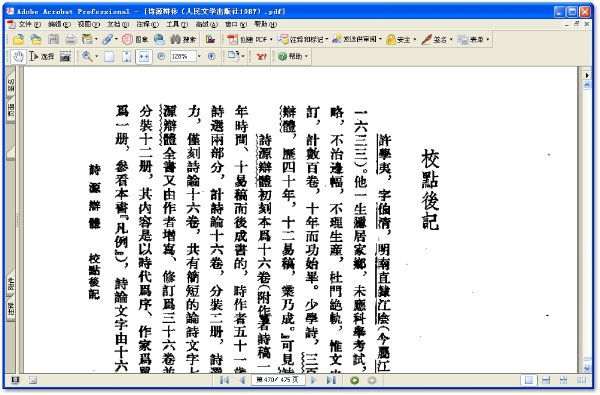Image resolution: width=600 pixels, height=395 pixels.
Task: Click the picture tasks icon
Action: coord(210,39)
